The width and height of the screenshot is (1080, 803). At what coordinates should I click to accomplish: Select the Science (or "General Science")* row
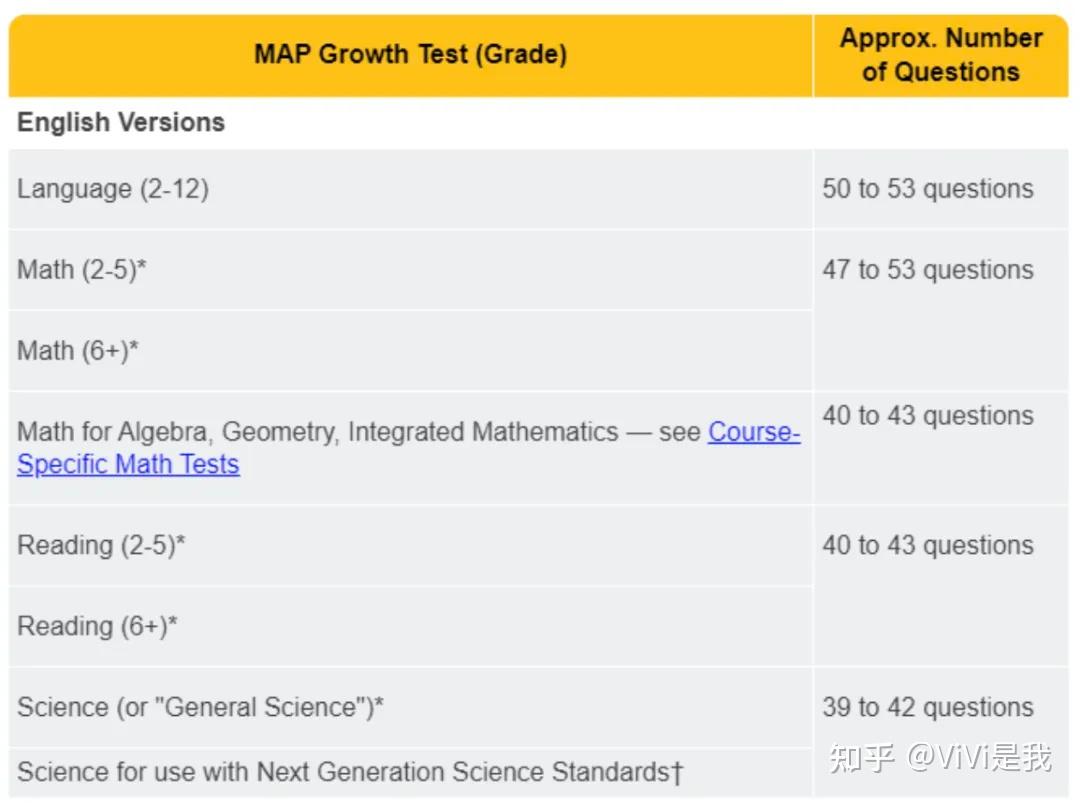201,708
